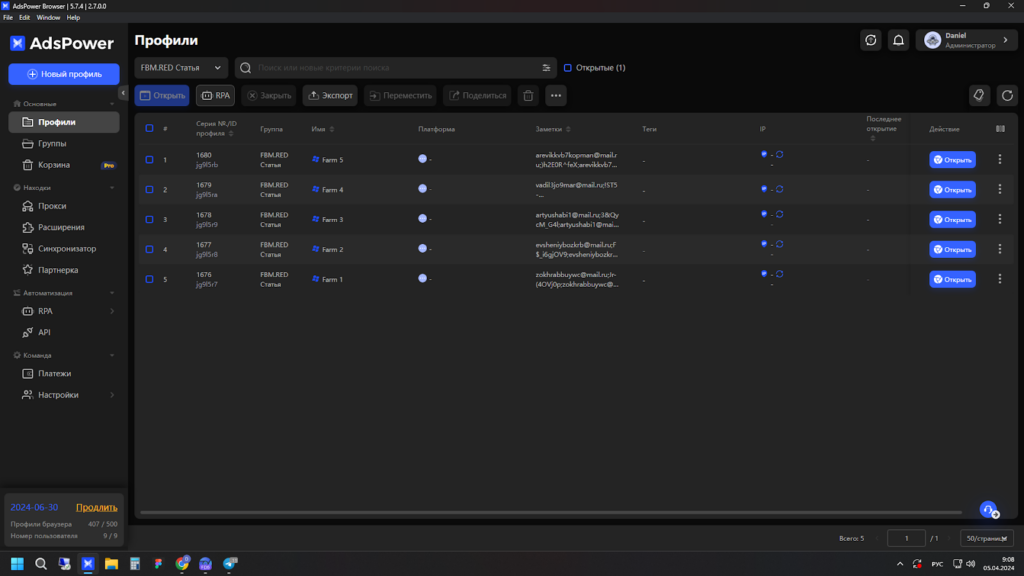Screen dimensions: 1024x576
Task: Refresh IP check for Farm 4
Action: pyautogui.click(x=780, y=189)
